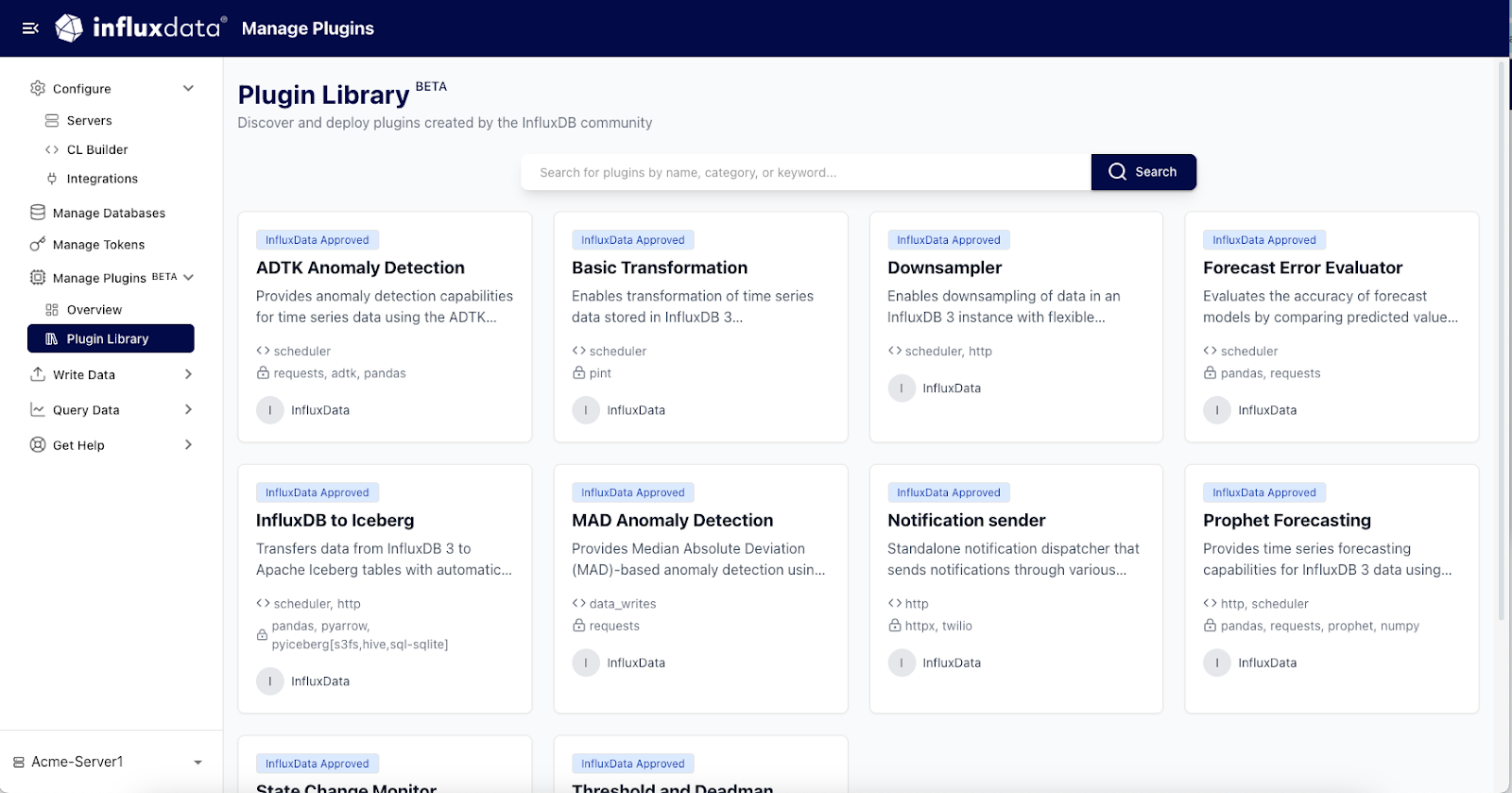The image size is (1512, 793).
Task: Go to Manage Databases
Action: [x=109, y=213]
